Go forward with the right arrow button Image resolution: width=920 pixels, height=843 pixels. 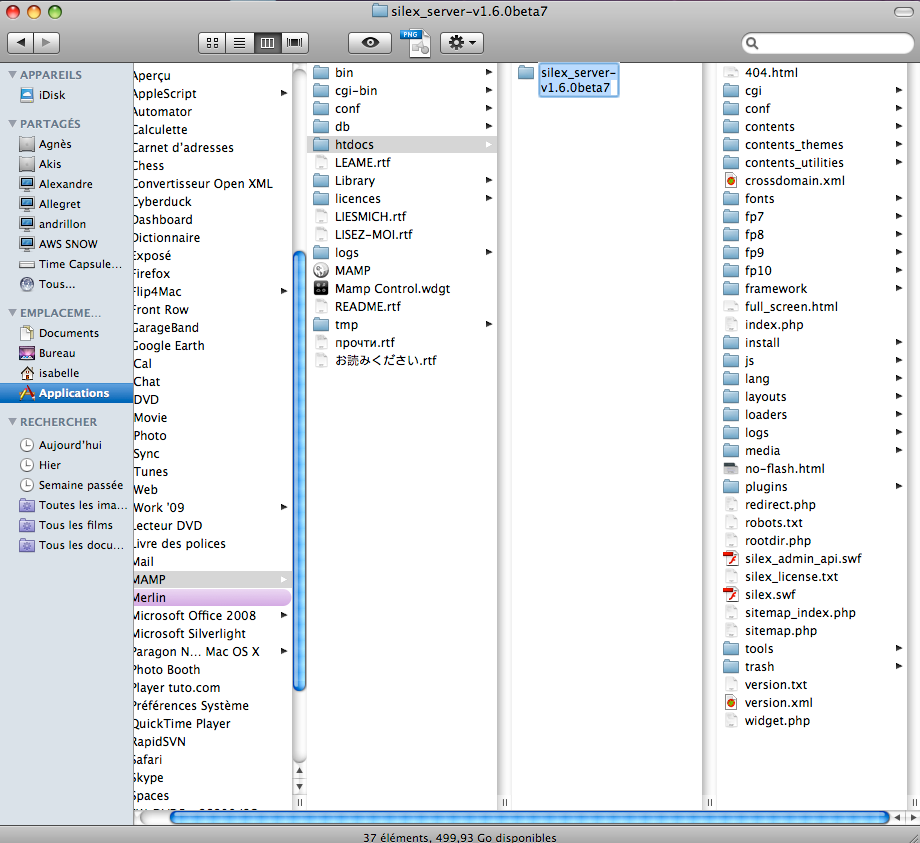46,42
